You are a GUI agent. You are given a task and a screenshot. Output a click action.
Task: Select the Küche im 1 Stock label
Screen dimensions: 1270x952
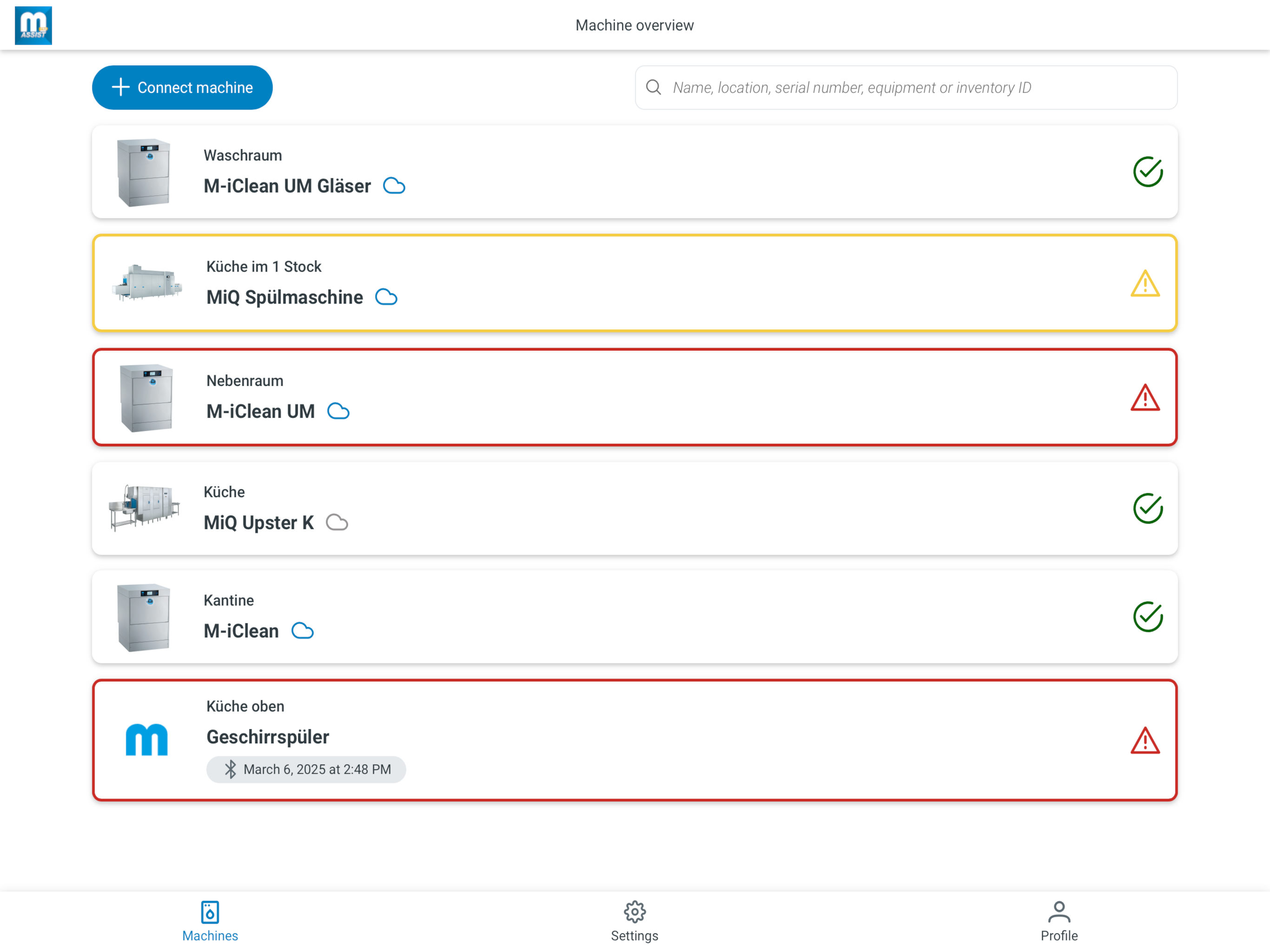point(264,266)
